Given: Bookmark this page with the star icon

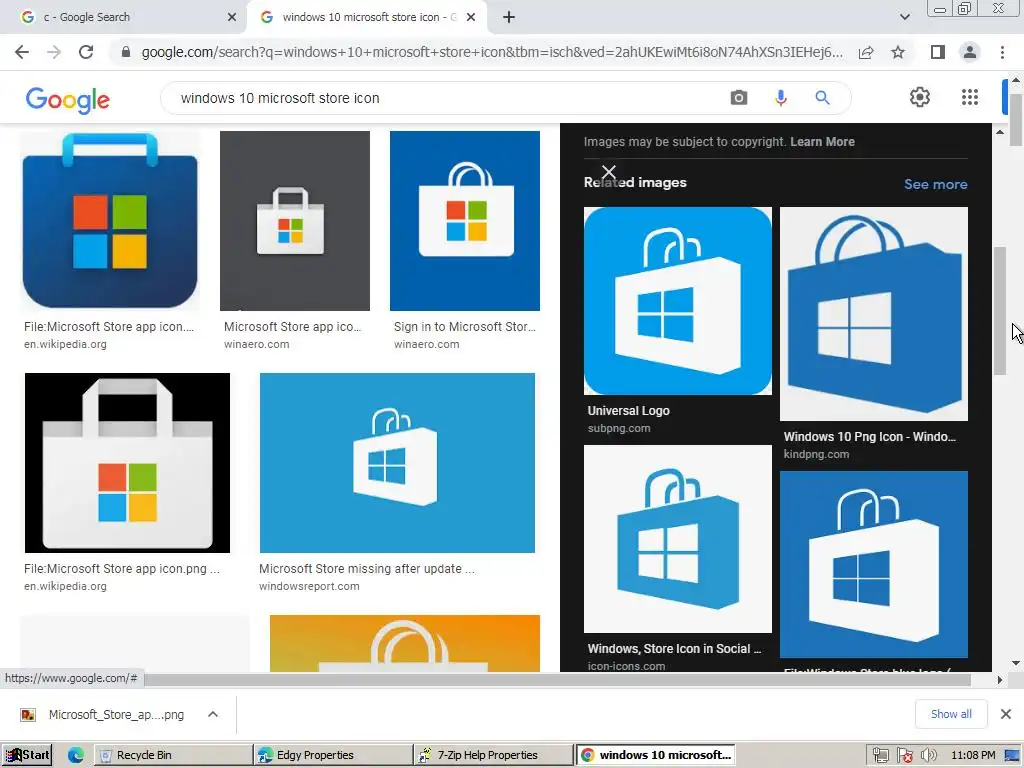Looking at the screenshot, I should pos(898,52).
